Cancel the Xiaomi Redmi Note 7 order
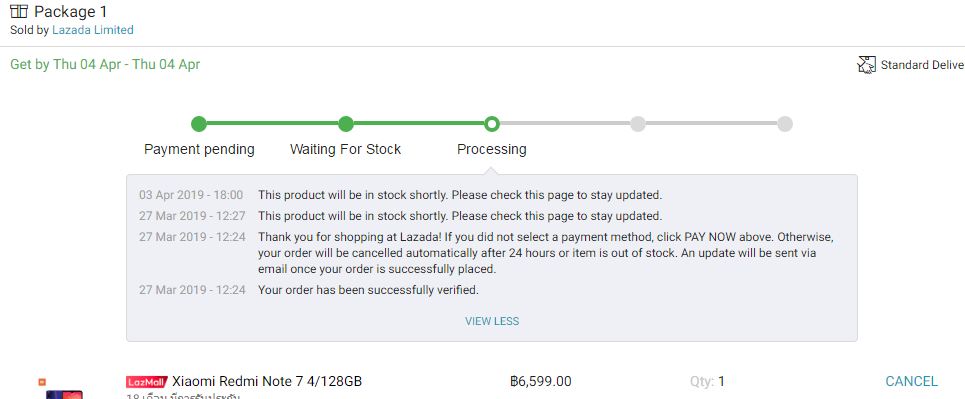The image size is (965, 399). coord(911,381)
